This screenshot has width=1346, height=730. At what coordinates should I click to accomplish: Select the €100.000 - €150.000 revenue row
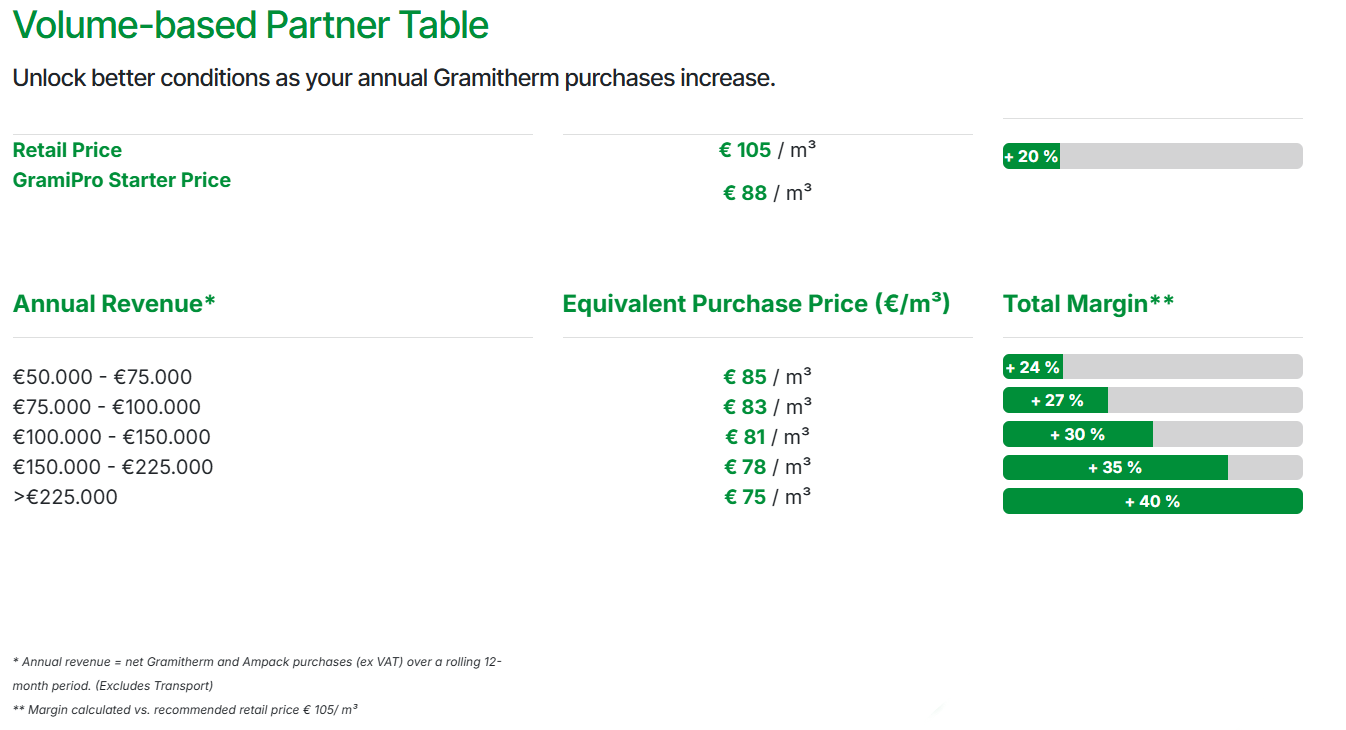click(112, 437)
